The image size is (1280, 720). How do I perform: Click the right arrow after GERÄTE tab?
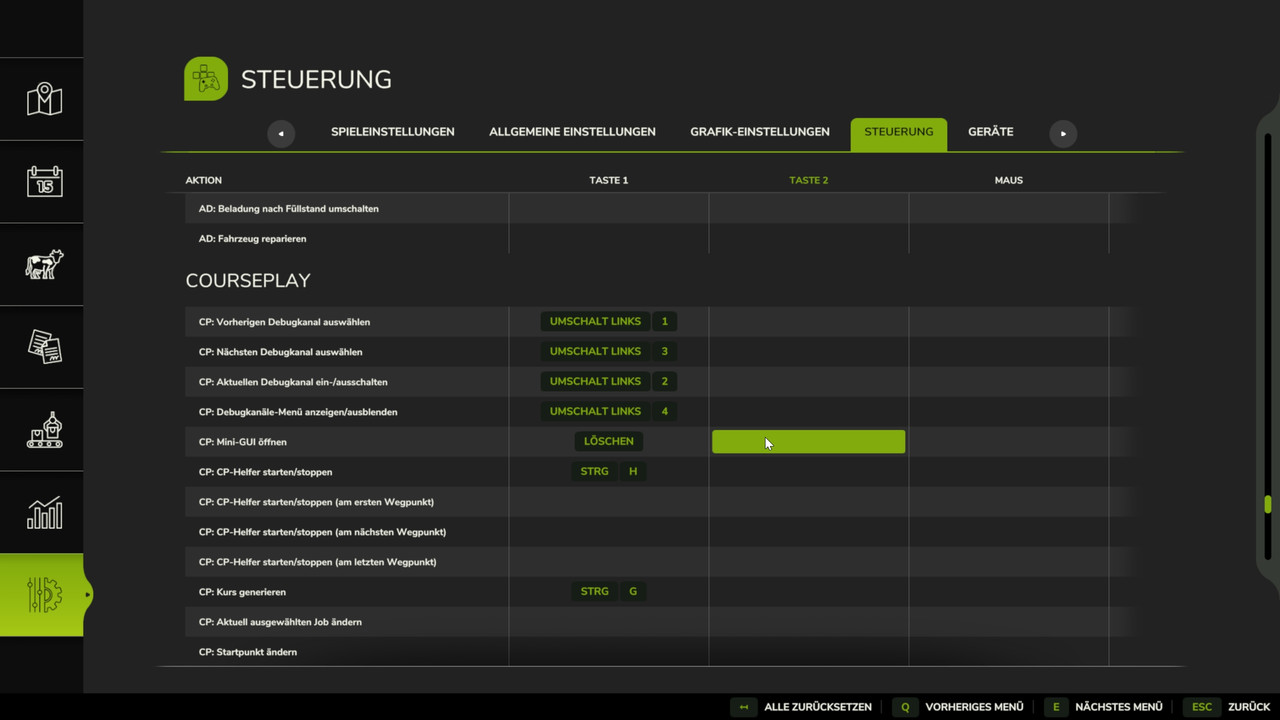tap(1063, 133)
